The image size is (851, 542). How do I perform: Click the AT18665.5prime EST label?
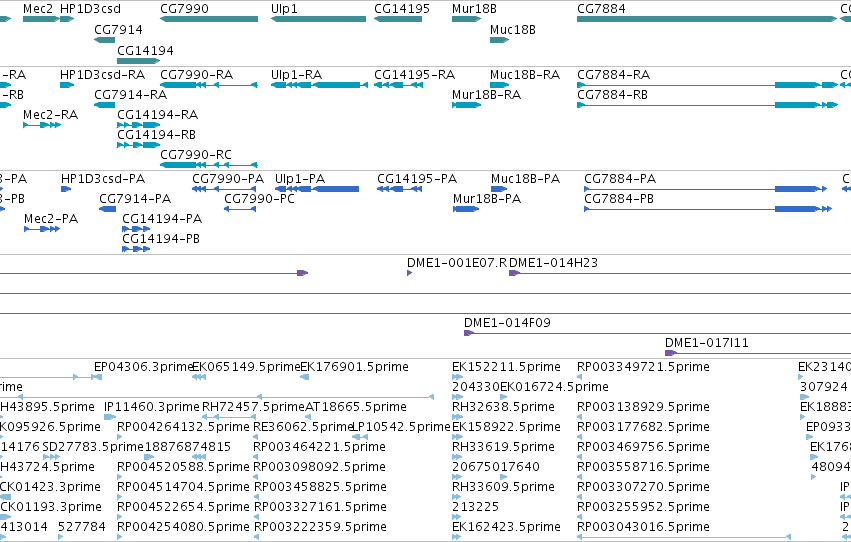[x=356, y=407]
